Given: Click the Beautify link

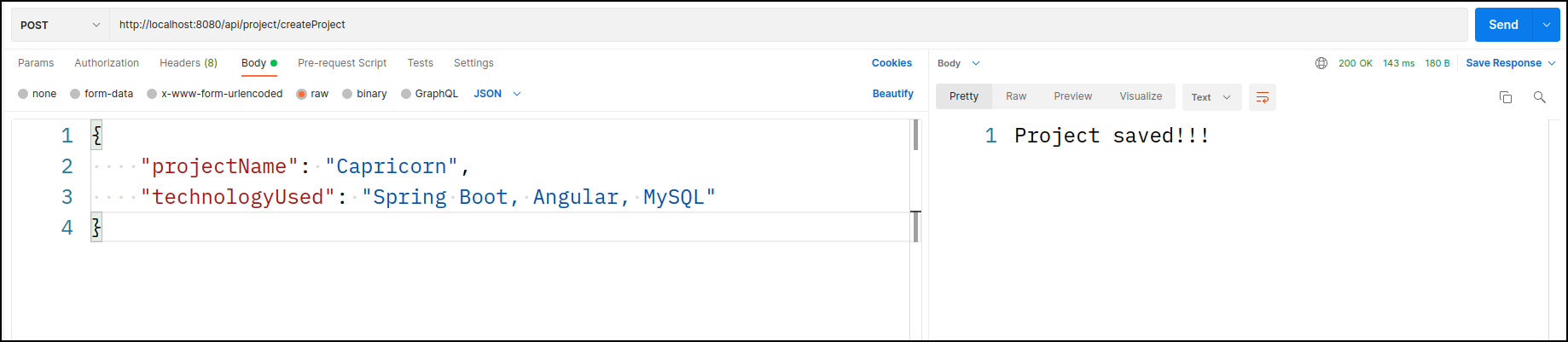Looking at the screenshot, I should (x=892, y=94).
